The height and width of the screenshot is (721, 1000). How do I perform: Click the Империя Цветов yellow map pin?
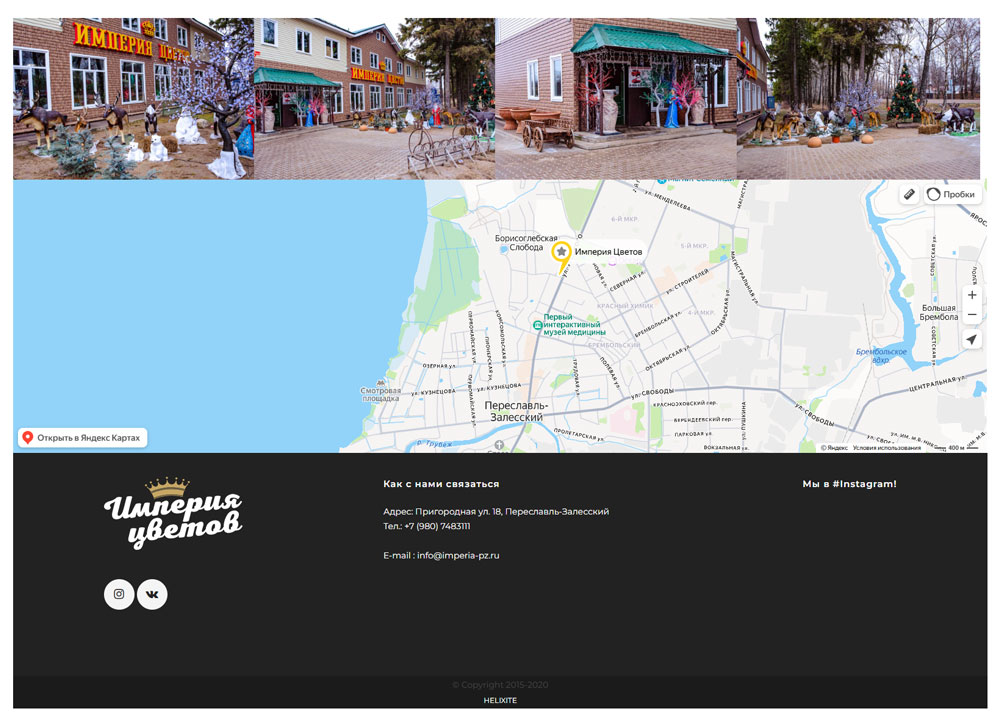point(562,252)
